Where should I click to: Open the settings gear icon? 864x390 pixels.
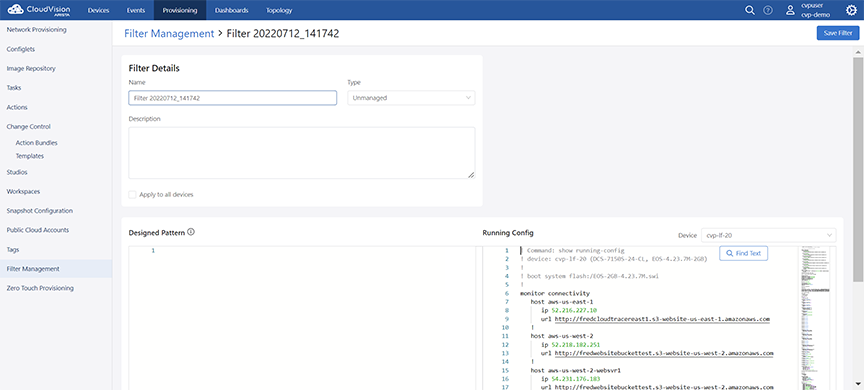coord(851,10)
